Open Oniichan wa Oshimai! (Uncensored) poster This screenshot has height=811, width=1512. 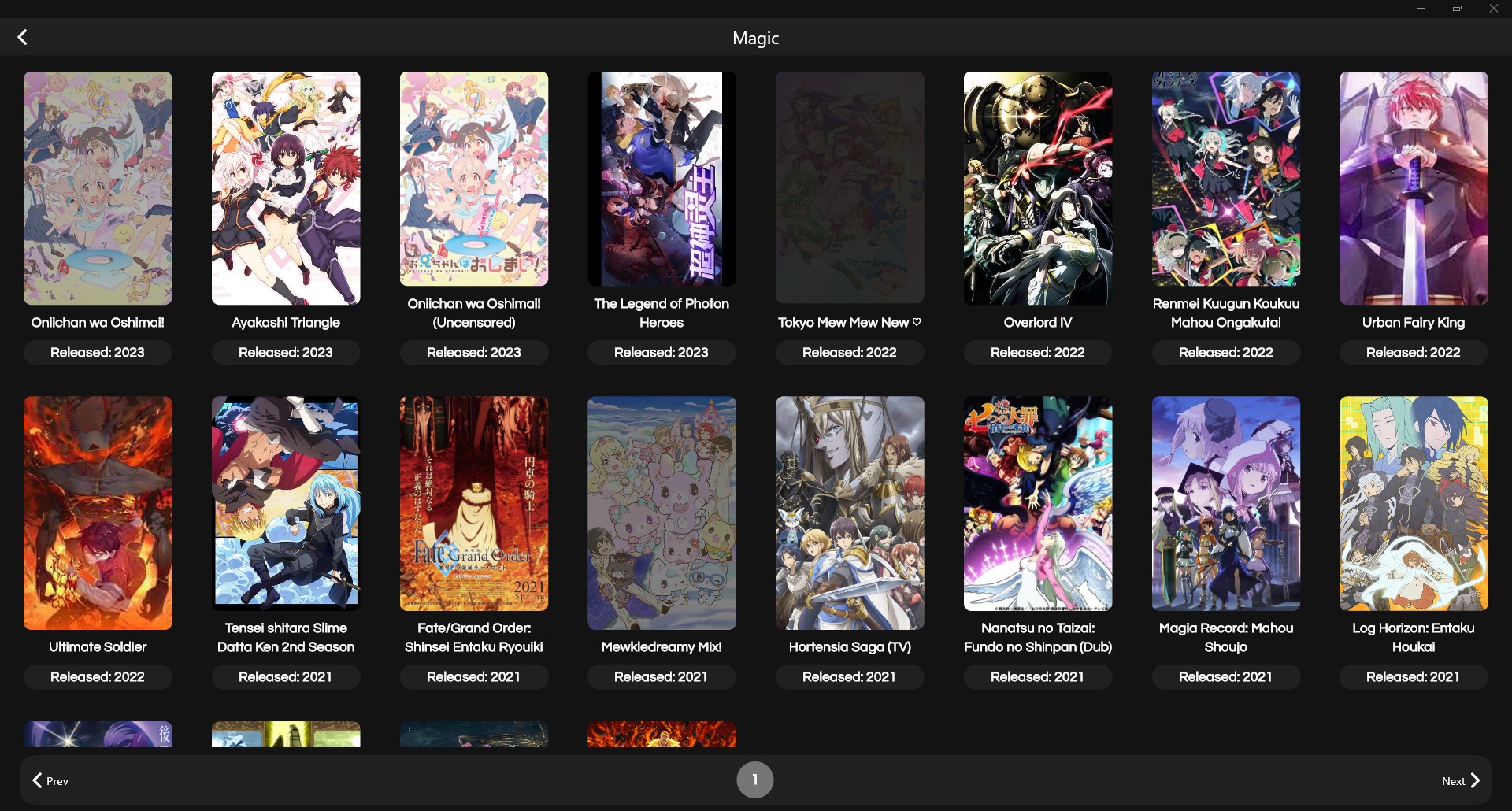[474, 179]
